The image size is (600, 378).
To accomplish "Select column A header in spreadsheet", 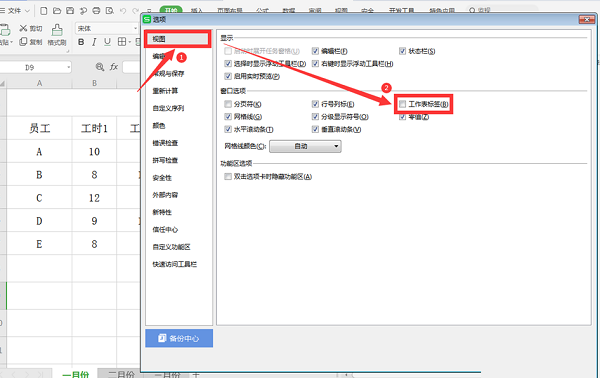I will [x=39, y=83].
